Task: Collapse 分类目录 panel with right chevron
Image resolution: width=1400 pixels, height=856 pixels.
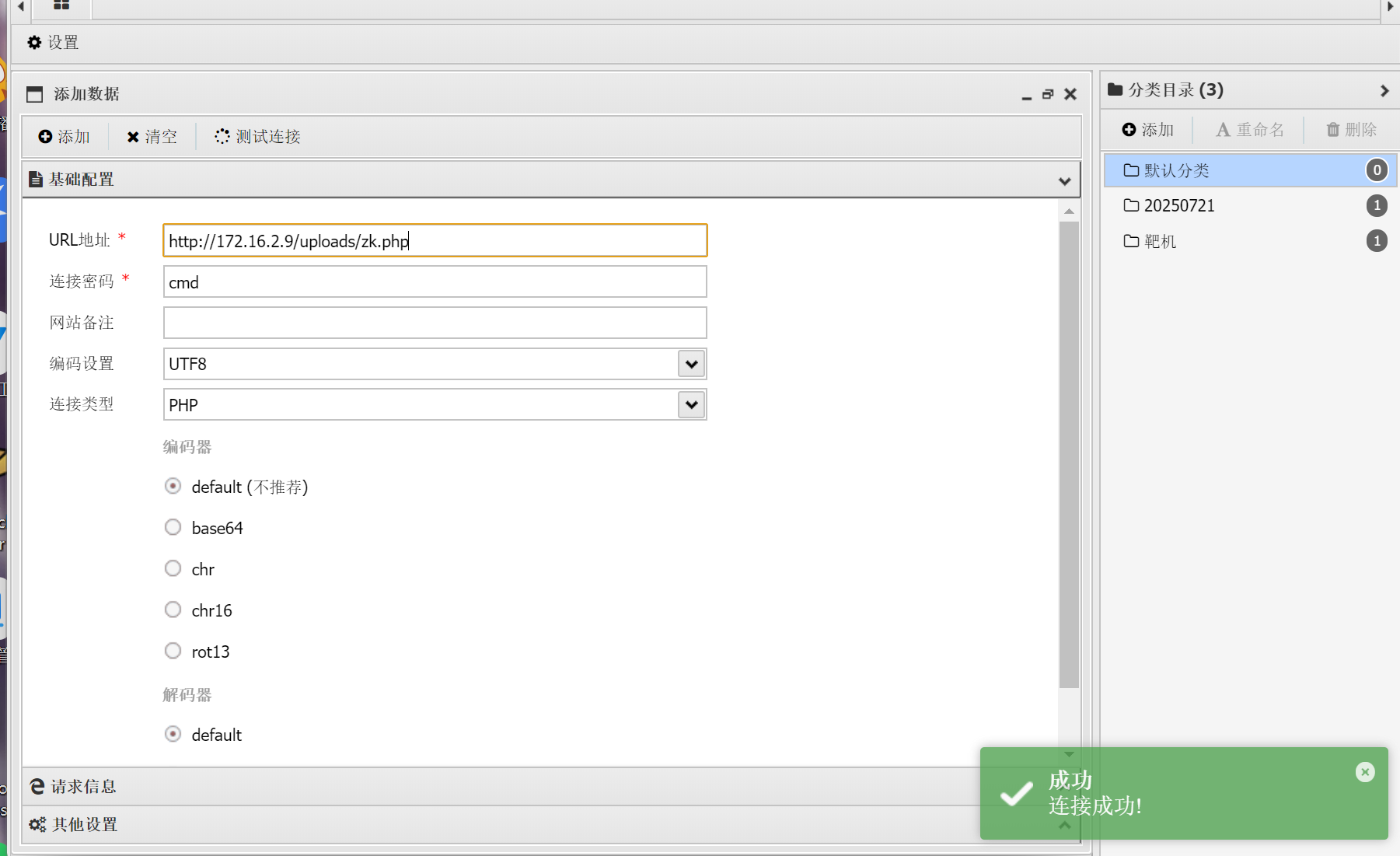Action: pos(1384,91)
